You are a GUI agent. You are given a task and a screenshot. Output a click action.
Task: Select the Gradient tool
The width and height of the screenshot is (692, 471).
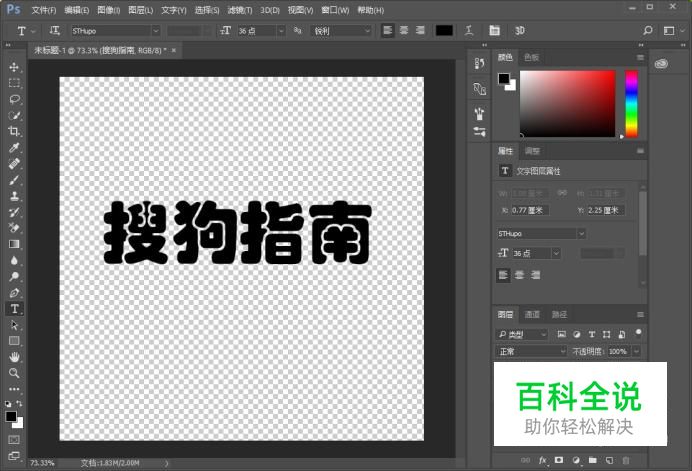coord(14,244)
